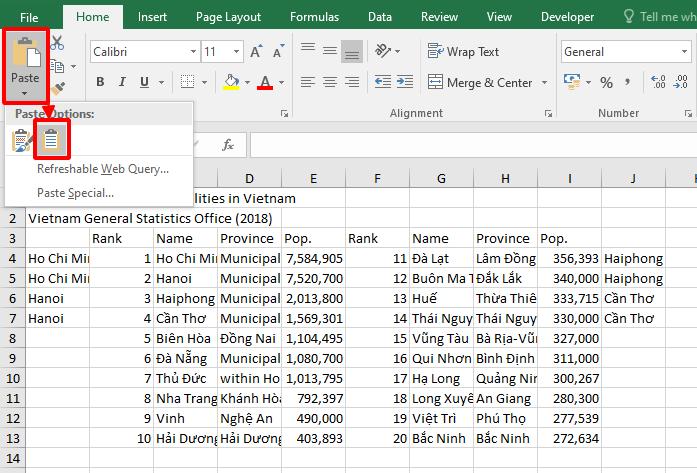The width and height of the screenshot is (697, 473).
Task: Toggle Align Right
Action: (352, 82)
